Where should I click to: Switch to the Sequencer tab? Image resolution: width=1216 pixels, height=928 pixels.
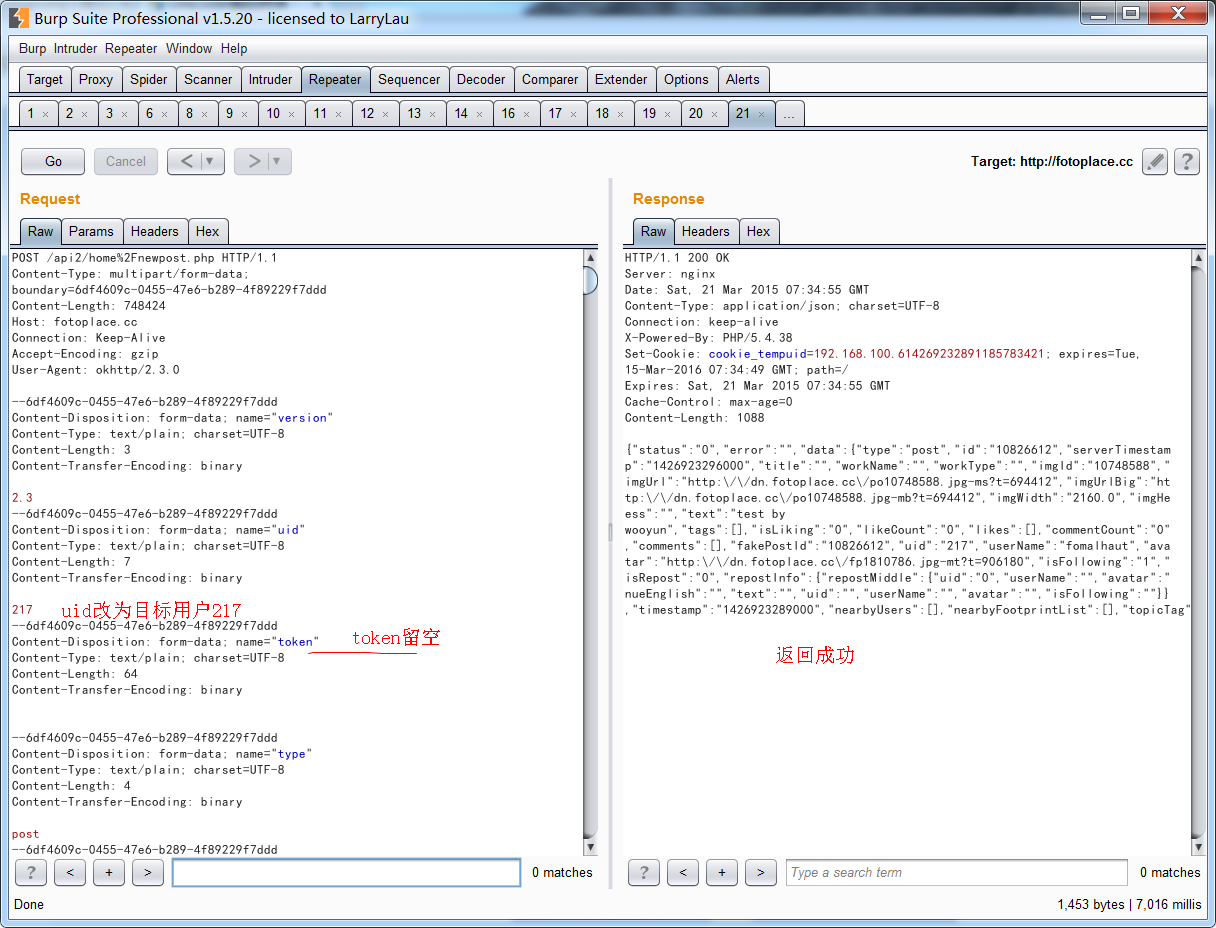(409, 79)
